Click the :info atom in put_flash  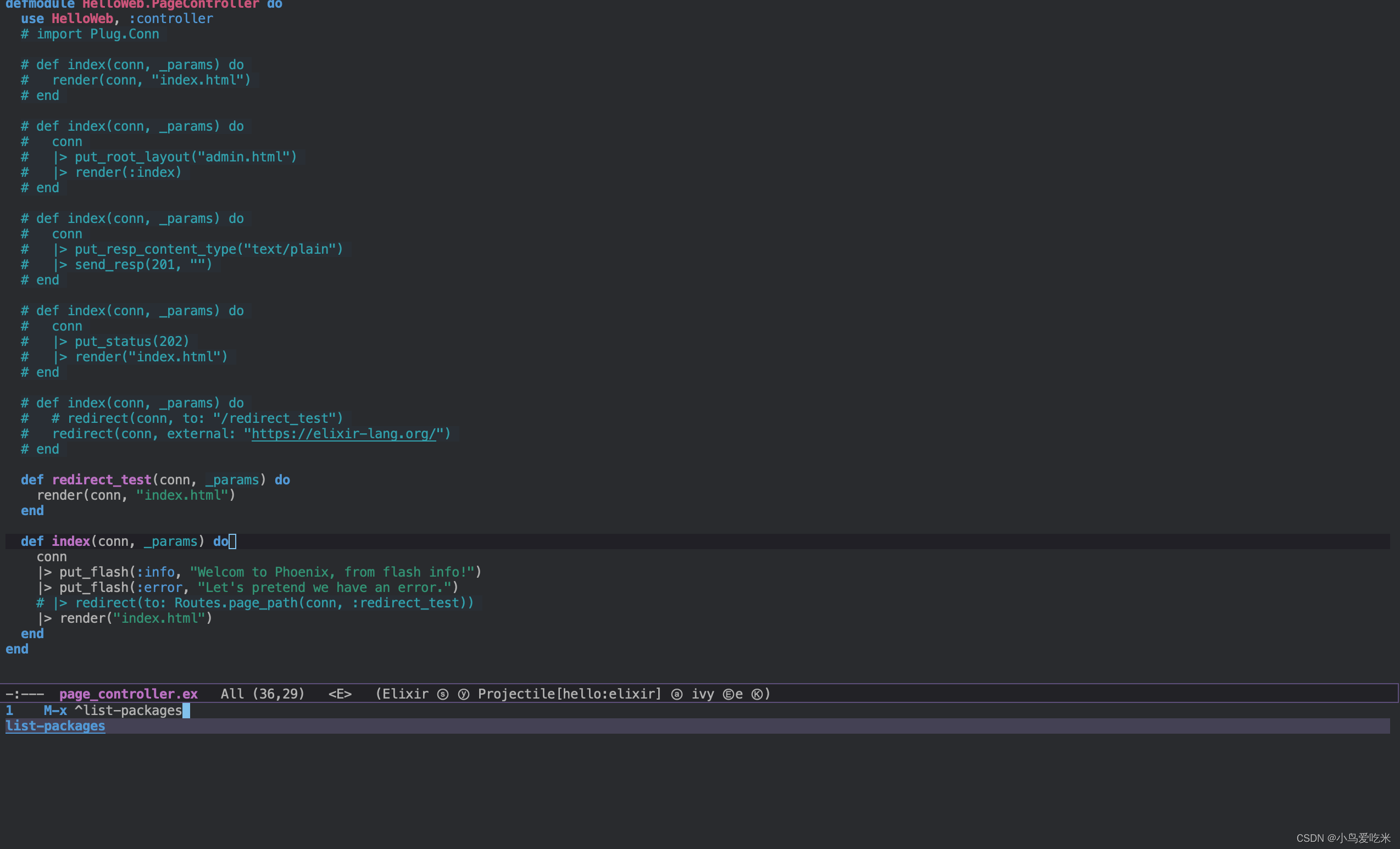point(155,572)
